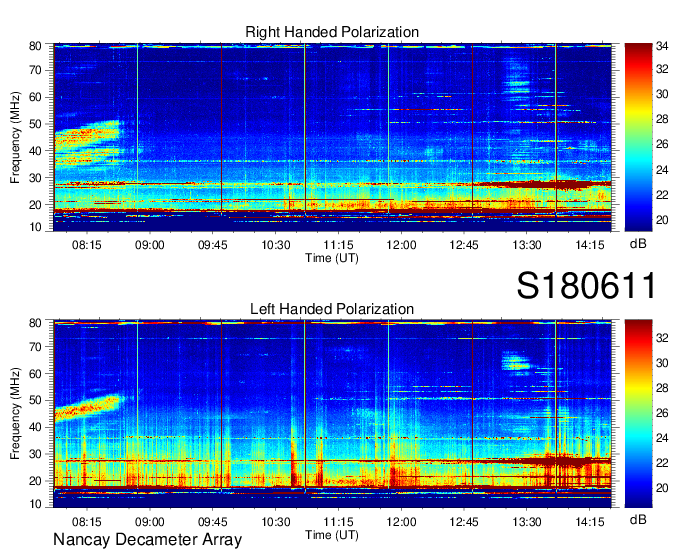Click the 20 MHz tick on the left-handed plot

click(35, 481)
